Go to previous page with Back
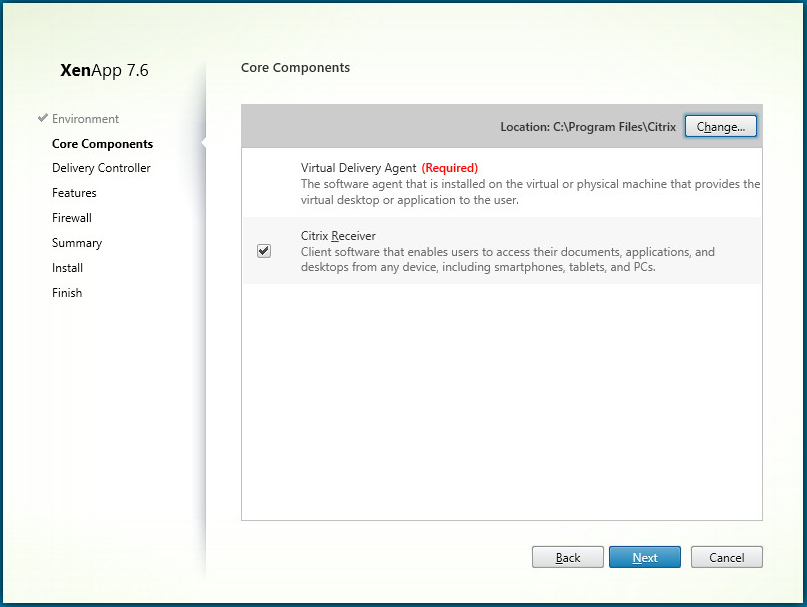 pos(568,558)
